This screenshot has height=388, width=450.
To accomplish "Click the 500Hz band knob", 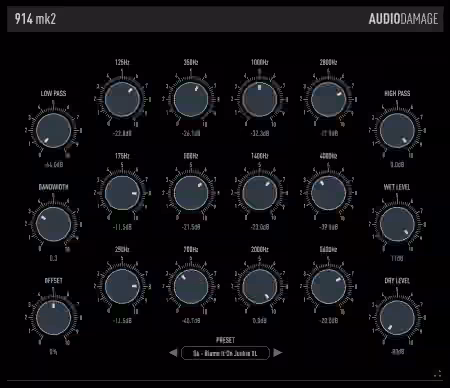I will 191,193.
